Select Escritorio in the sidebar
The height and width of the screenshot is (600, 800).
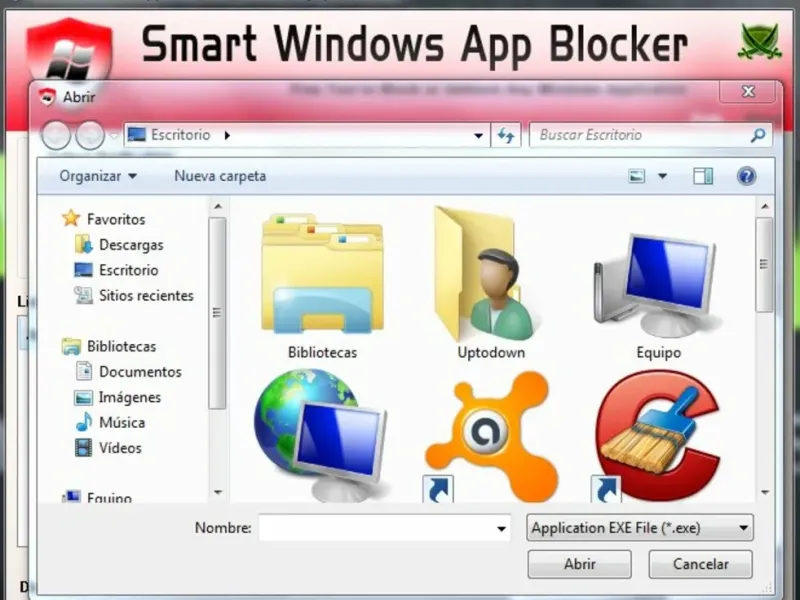129,270
